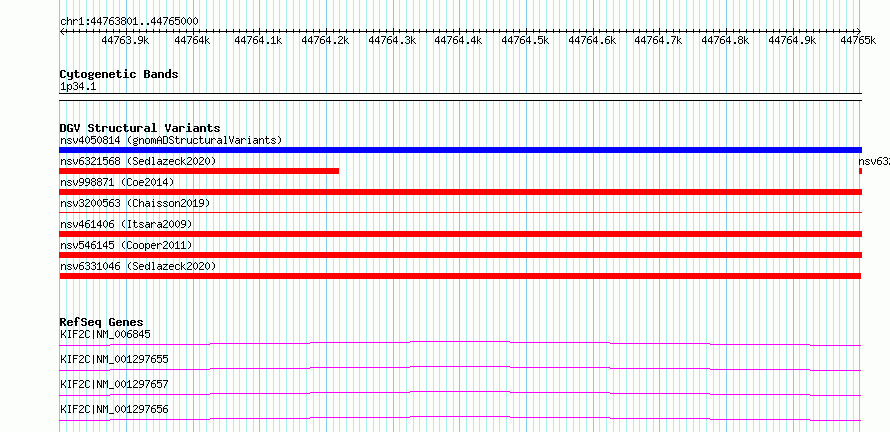Click the 44764k ruler tick label
The image size is (890, 432).
(192, 40)
